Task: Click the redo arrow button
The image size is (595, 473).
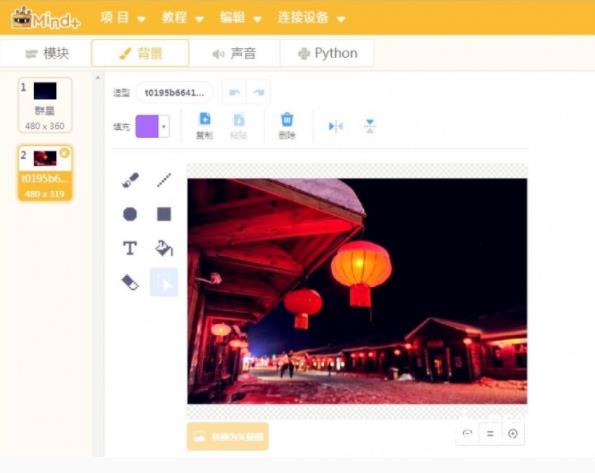Action: pyautogui.click(x=258, y=92)
